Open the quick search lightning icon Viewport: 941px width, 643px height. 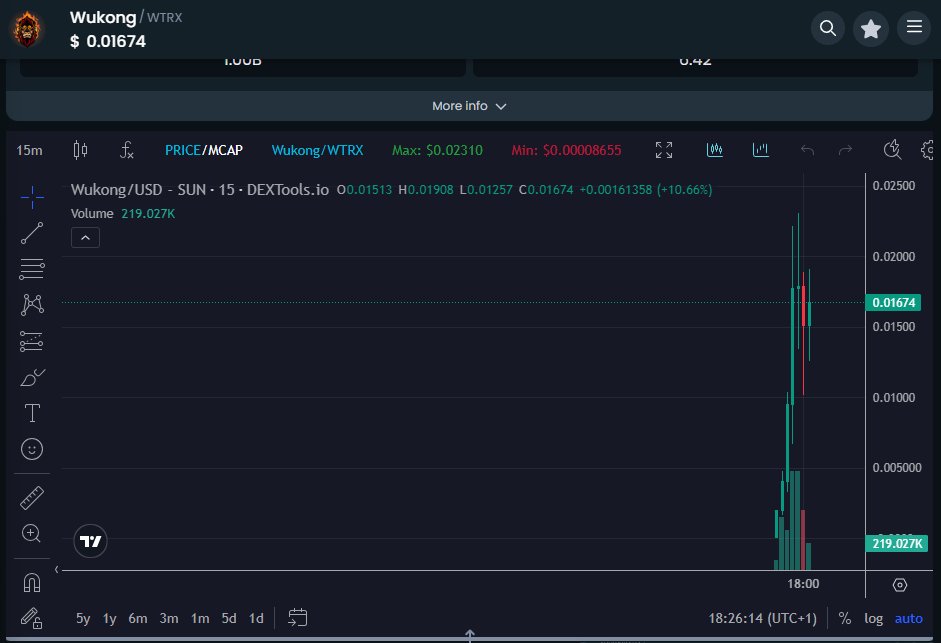point(892,149)
